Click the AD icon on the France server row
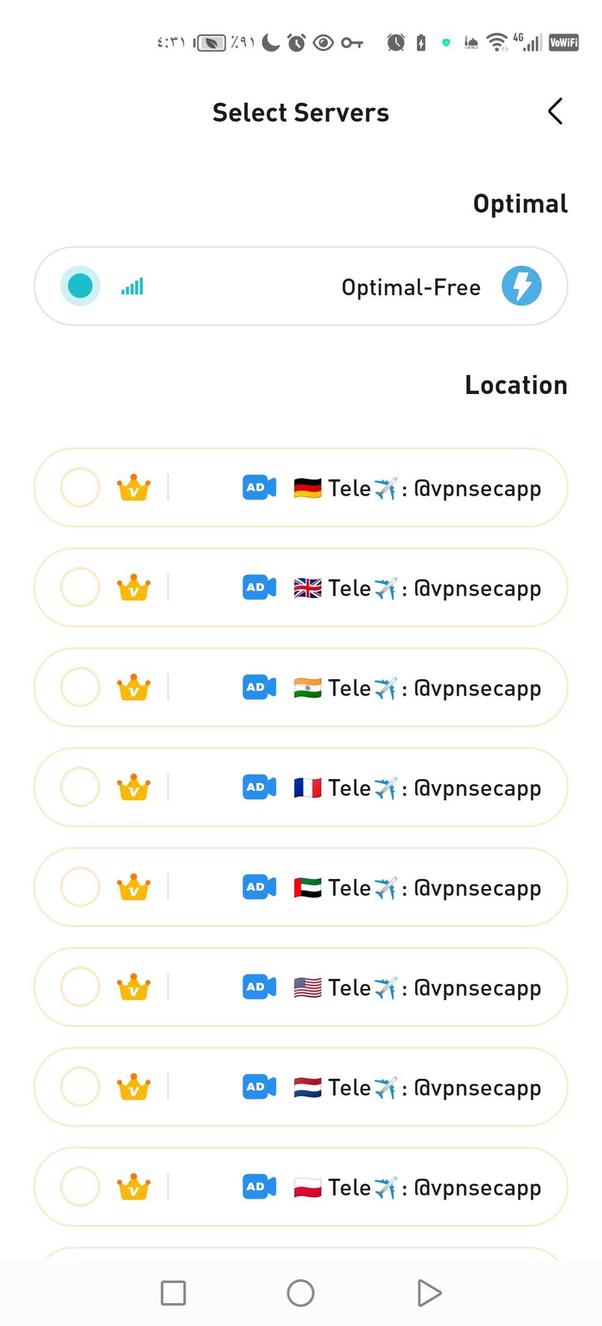The height and width of the screenshot is (1326, 602). pos(258,787)
